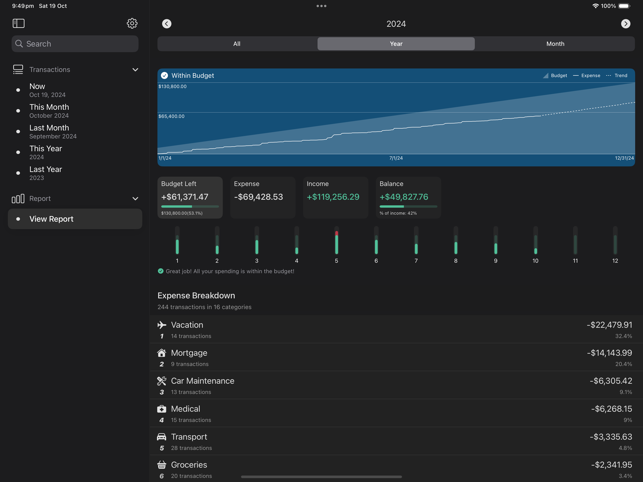Focus the Search input field

[75, 43]
